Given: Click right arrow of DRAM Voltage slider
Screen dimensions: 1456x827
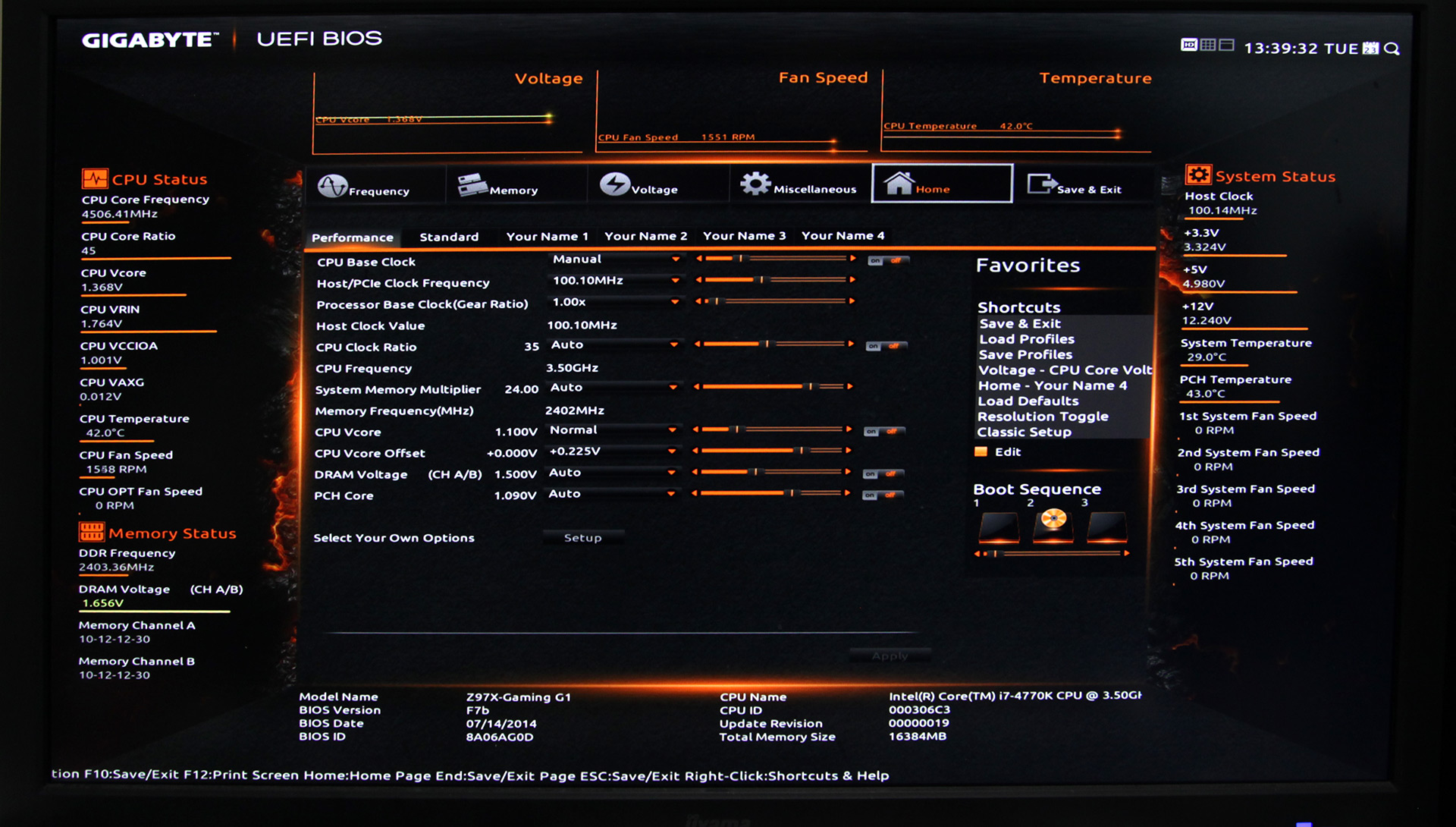Looking at the screenshot, I should point(849,472).
